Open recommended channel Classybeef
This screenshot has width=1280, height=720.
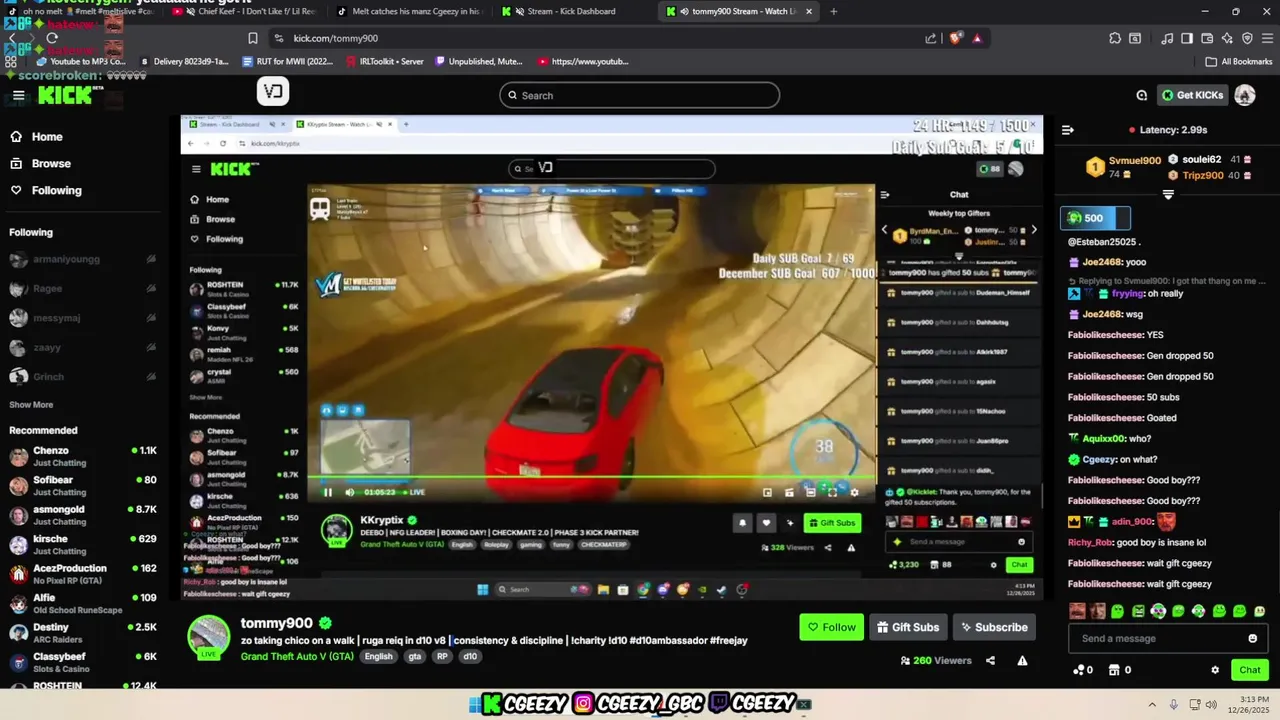pyautogui.click(x=83, y=663)
